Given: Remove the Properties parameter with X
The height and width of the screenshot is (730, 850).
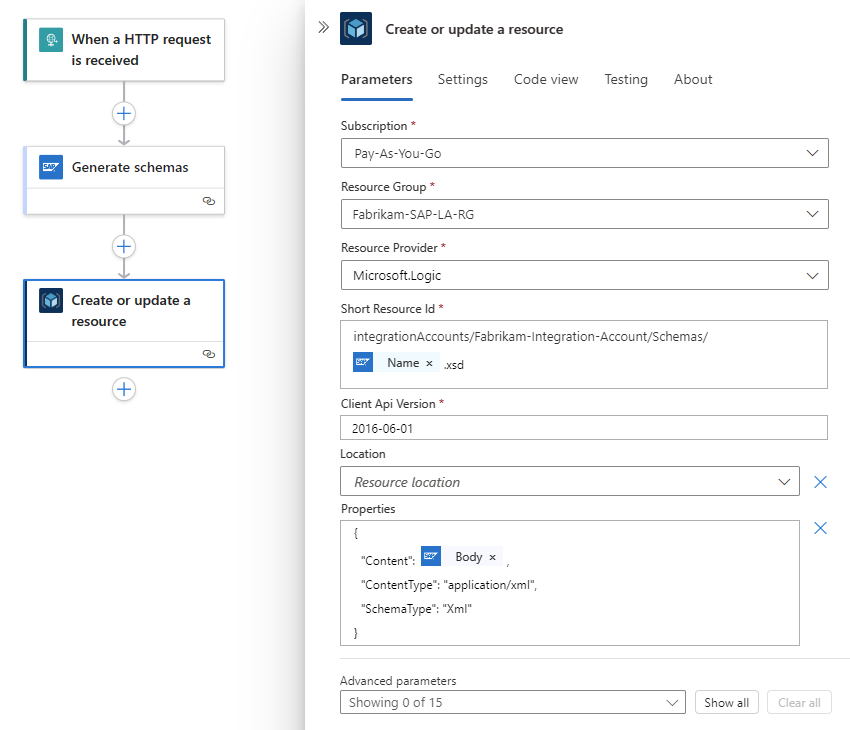Looking at the screenshot, I should point(820,528).
